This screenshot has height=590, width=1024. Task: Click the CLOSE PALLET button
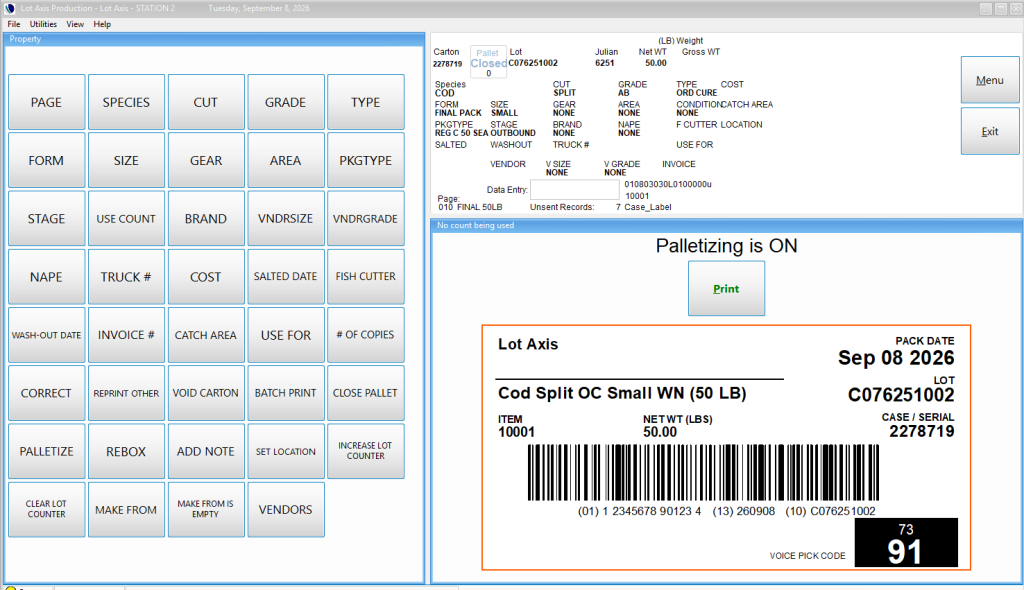[x=366, y=393]
